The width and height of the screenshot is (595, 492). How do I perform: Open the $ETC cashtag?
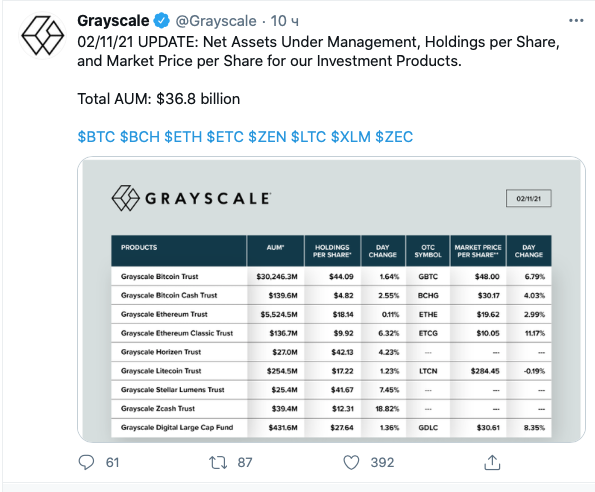click(225, 137)
